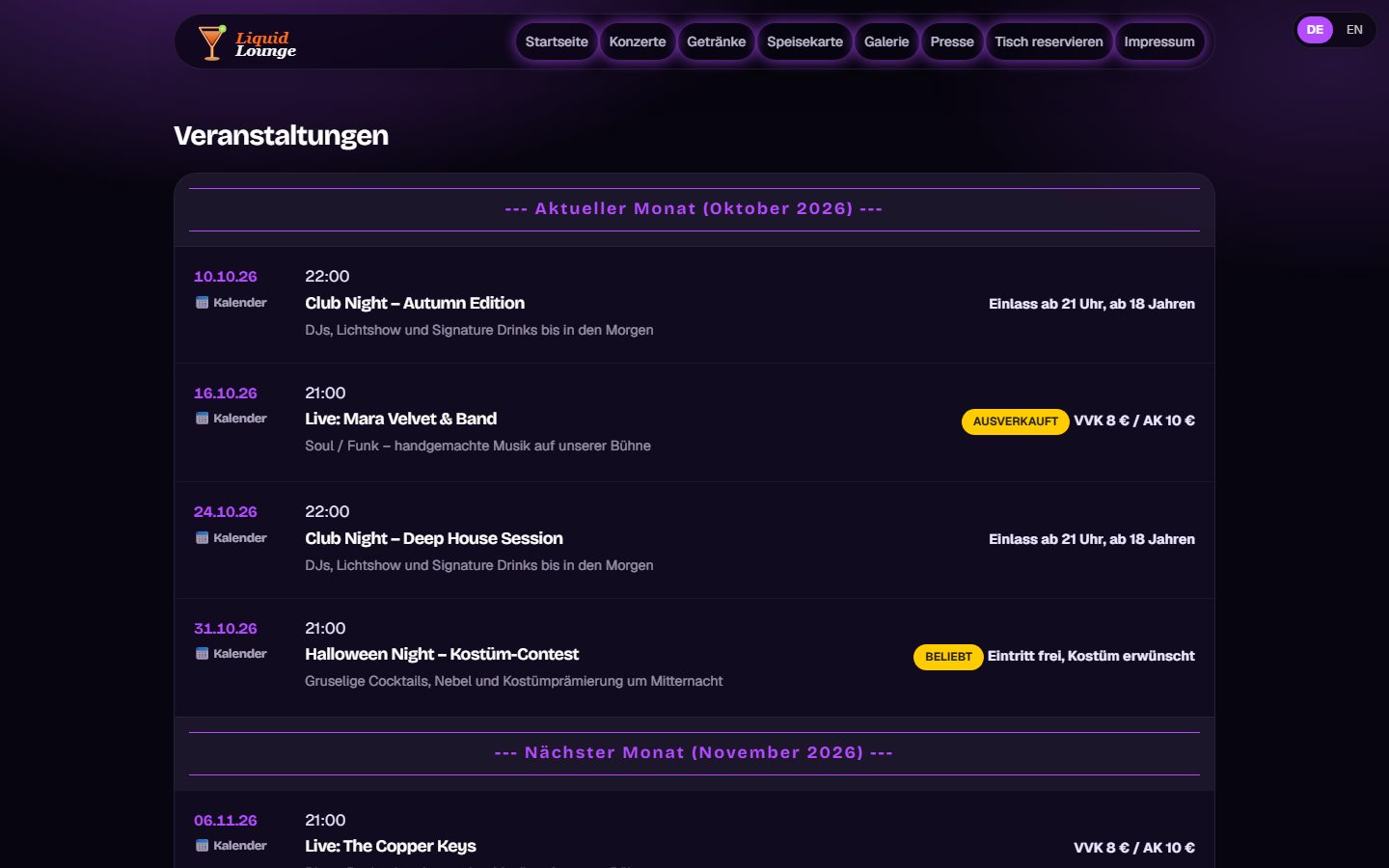Add 16.10.26 event via Kalender link

231,419
